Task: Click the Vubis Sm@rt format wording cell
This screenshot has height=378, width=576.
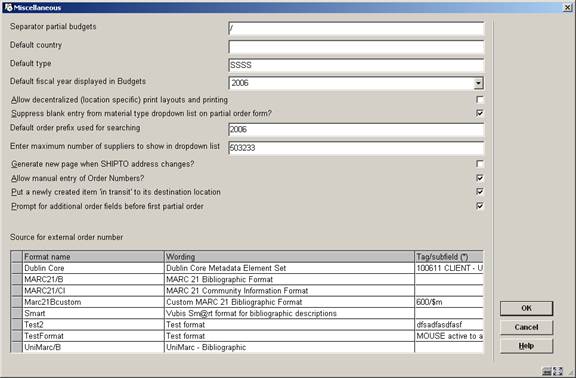Action: [x=289, y=313]
